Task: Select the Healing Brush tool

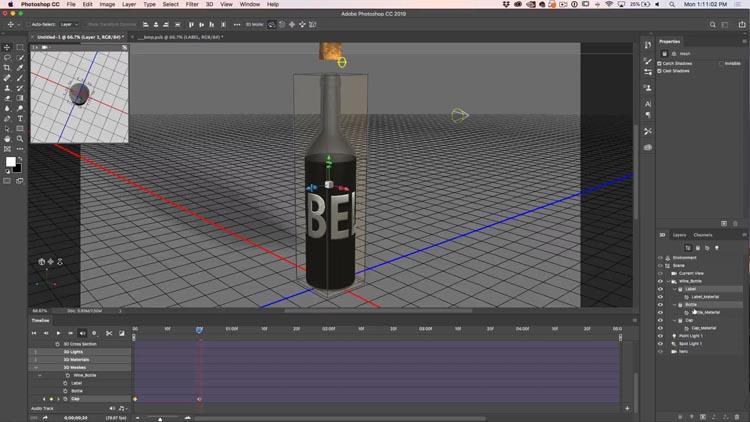Action: coord(7,78)
